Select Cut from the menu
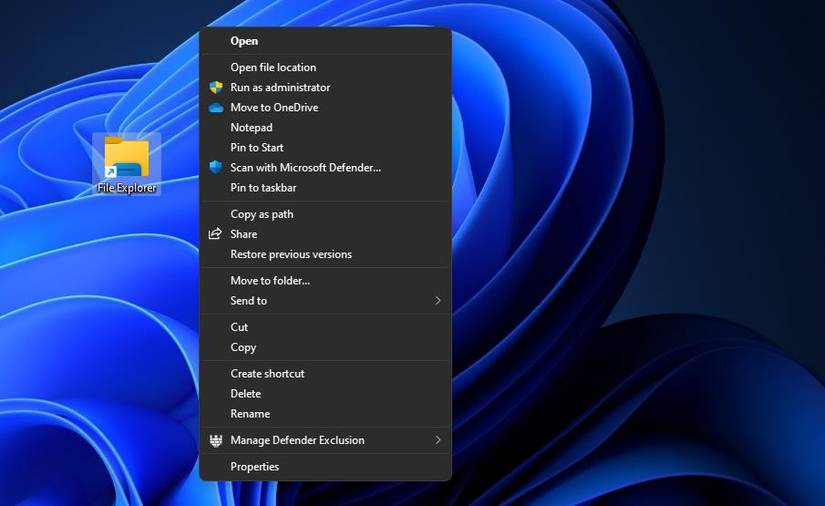The width and height of the screenshot is (825, 506). point(325,327)
